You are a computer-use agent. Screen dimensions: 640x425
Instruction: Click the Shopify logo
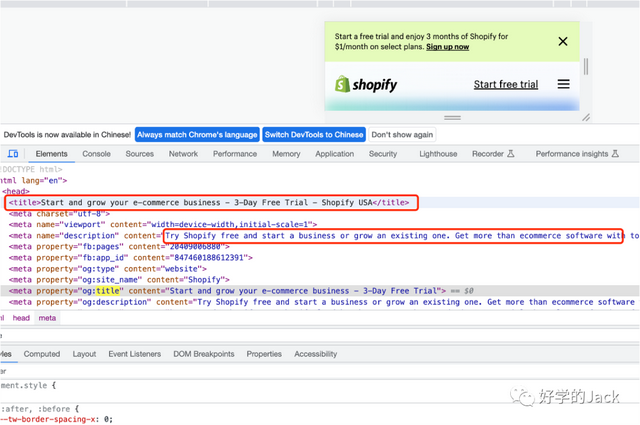[366, 85]
